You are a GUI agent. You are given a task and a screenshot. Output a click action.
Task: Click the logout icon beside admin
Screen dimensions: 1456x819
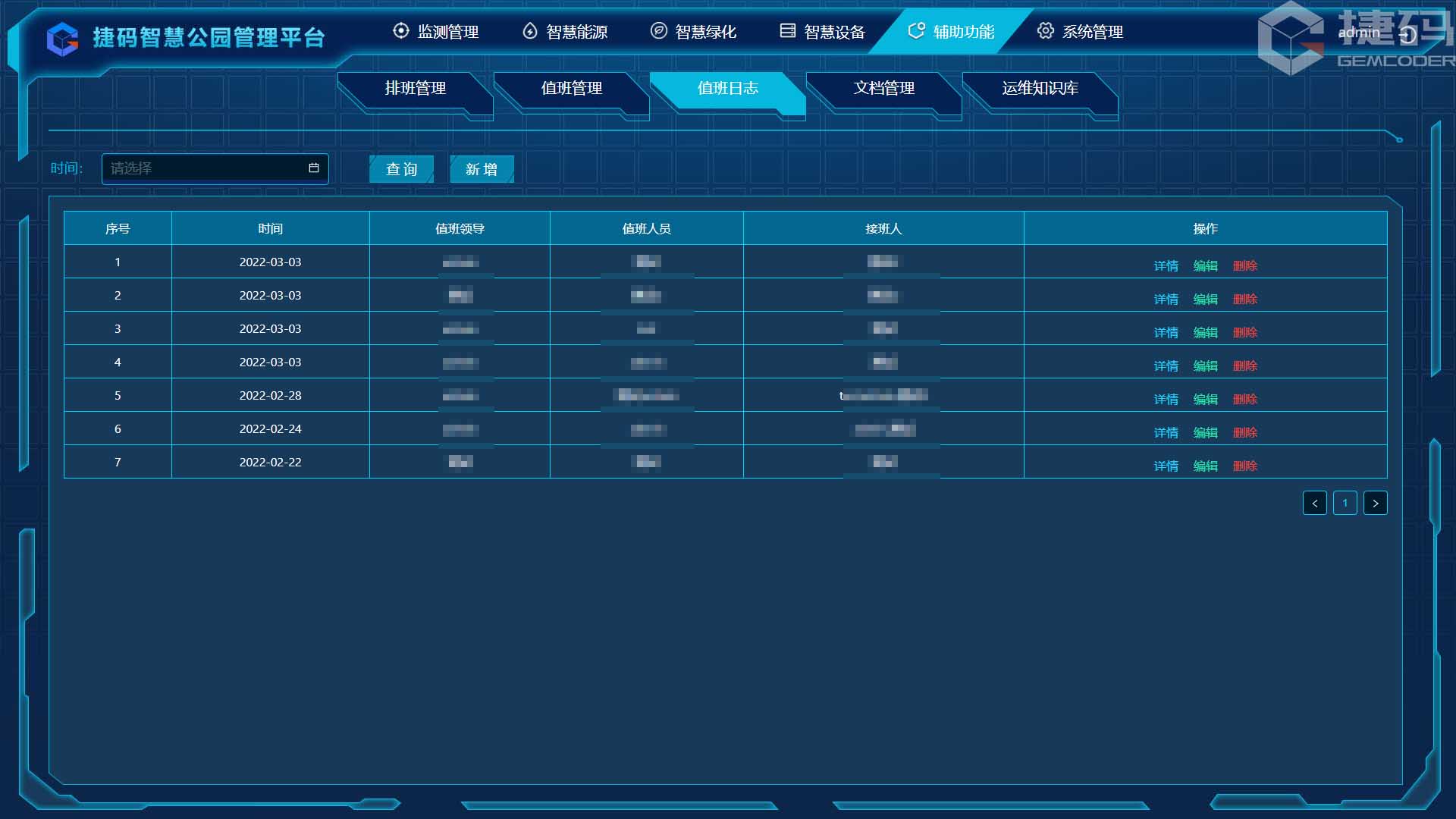1407,34
